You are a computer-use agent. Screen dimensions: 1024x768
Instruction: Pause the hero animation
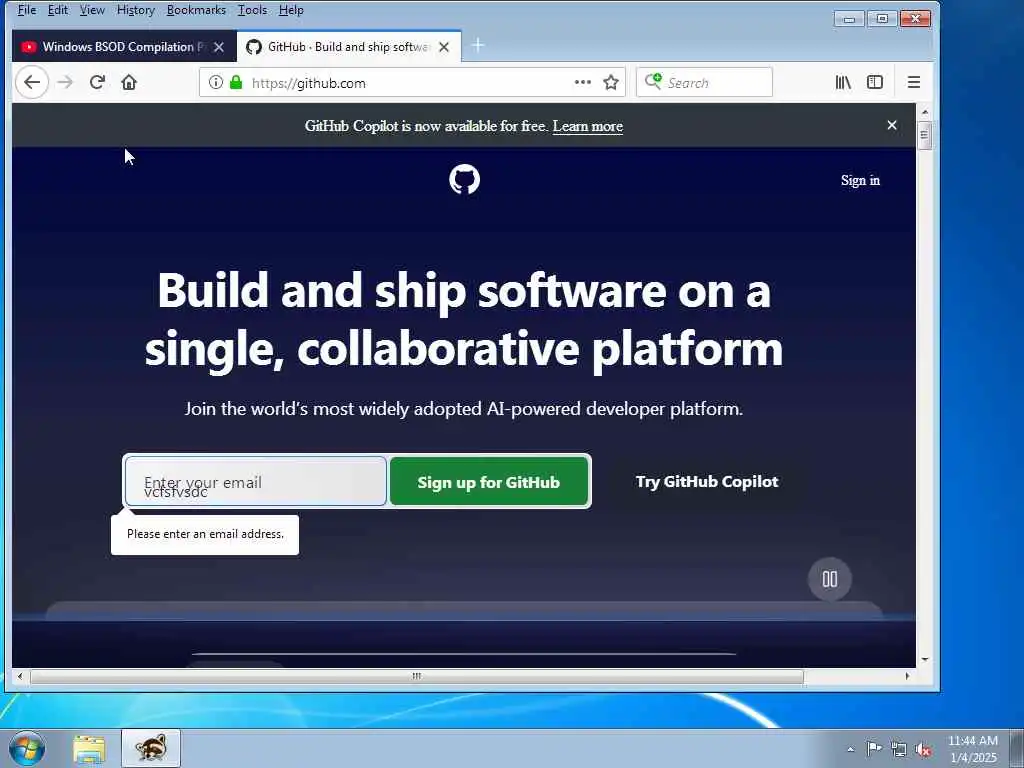tap(829, 579)
